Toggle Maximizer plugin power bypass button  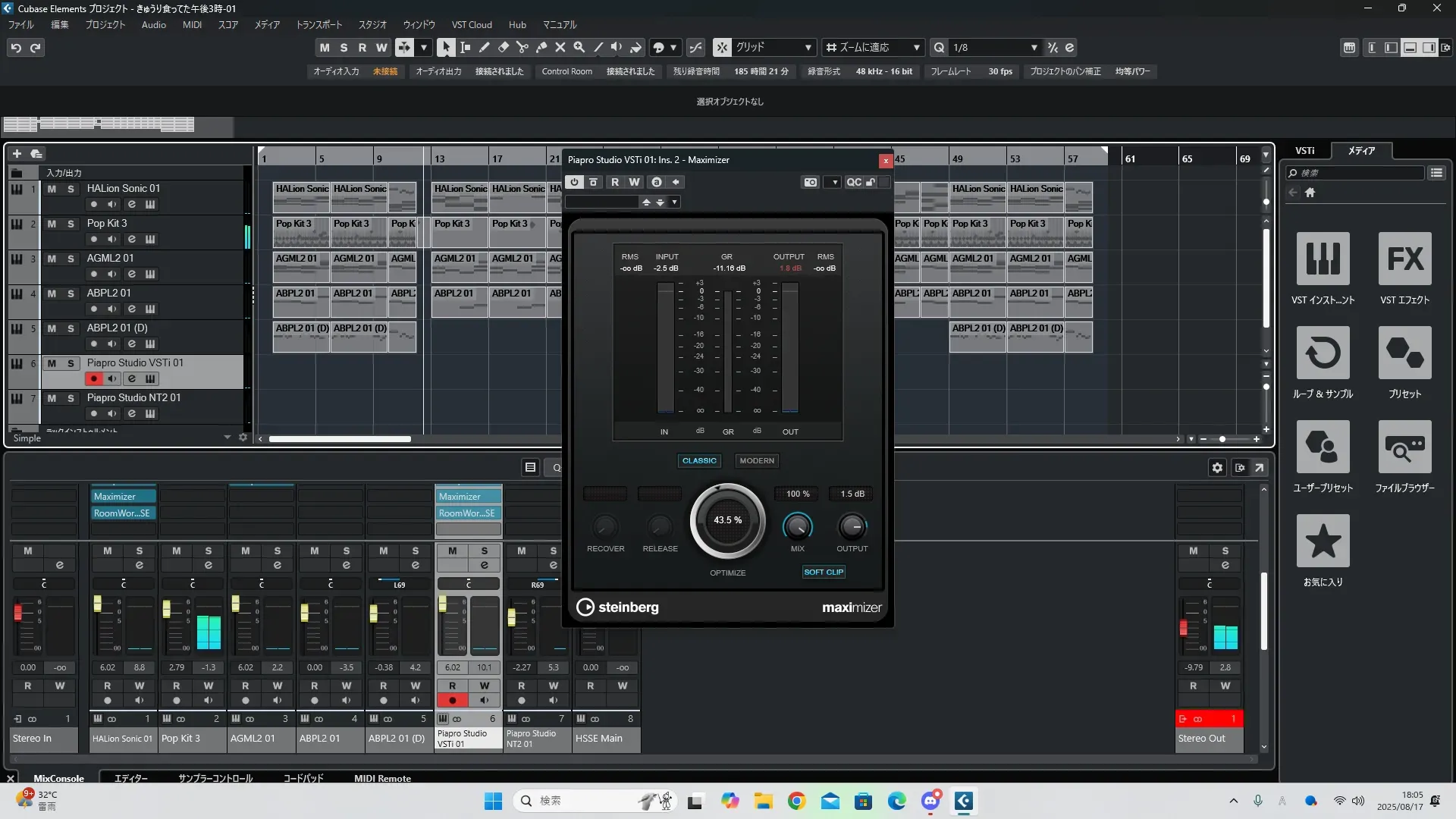pos(574,182)
